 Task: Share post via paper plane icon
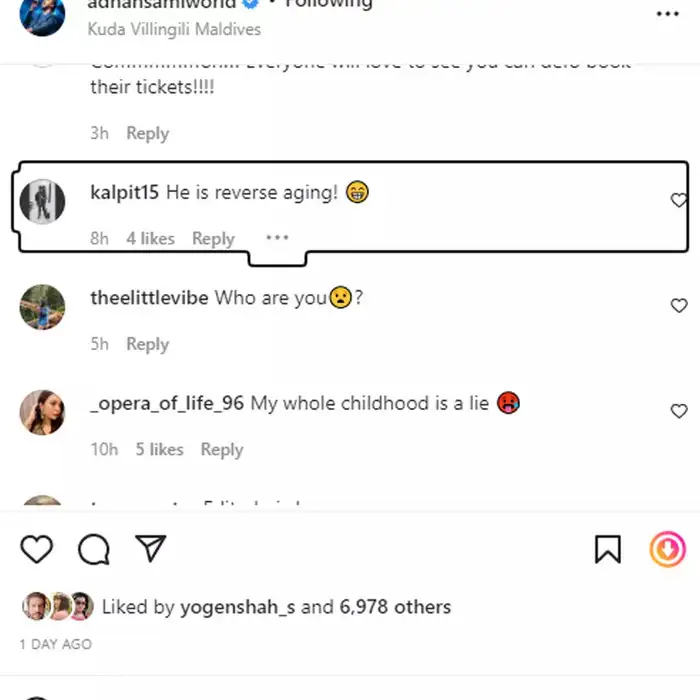151,548
